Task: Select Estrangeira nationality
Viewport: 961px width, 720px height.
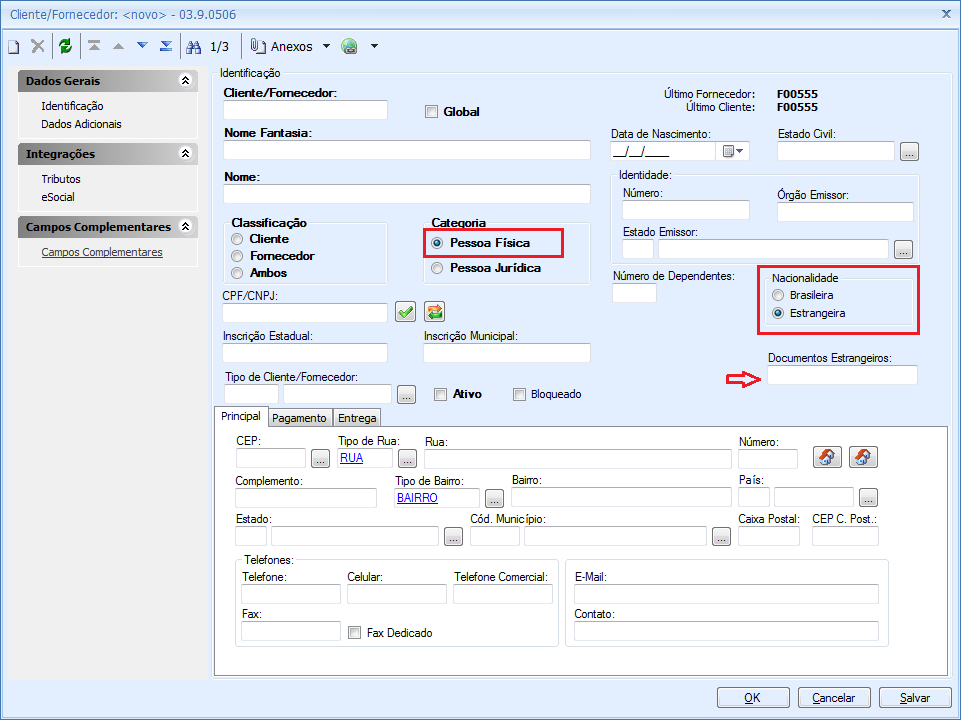Action: [778, 313]
